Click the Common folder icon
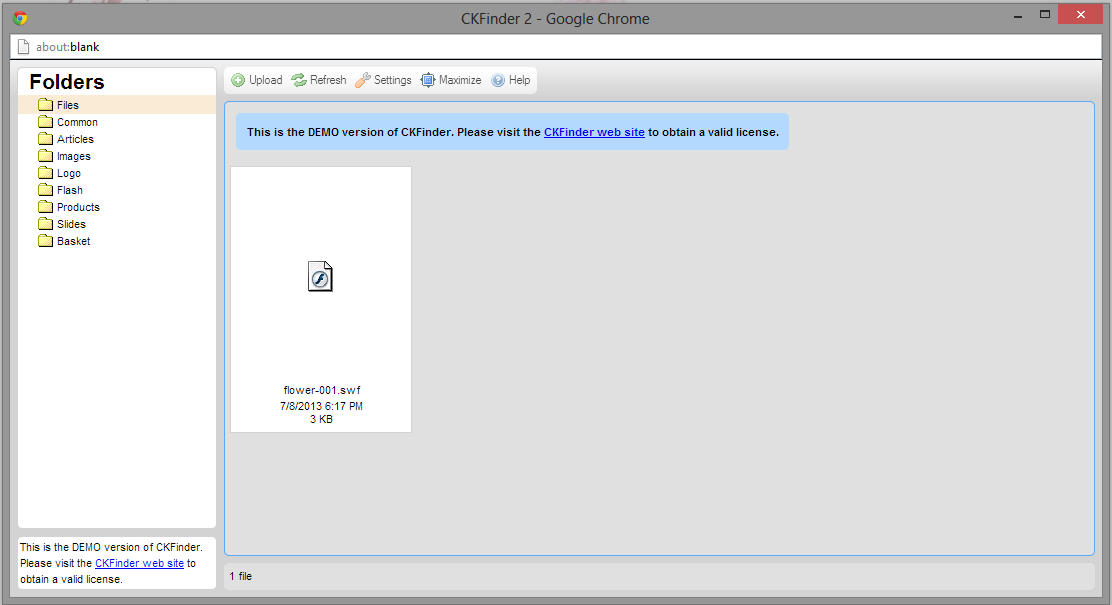This screenshot has width=1112, height=605. pyautogui.click(x=45, y=122)
